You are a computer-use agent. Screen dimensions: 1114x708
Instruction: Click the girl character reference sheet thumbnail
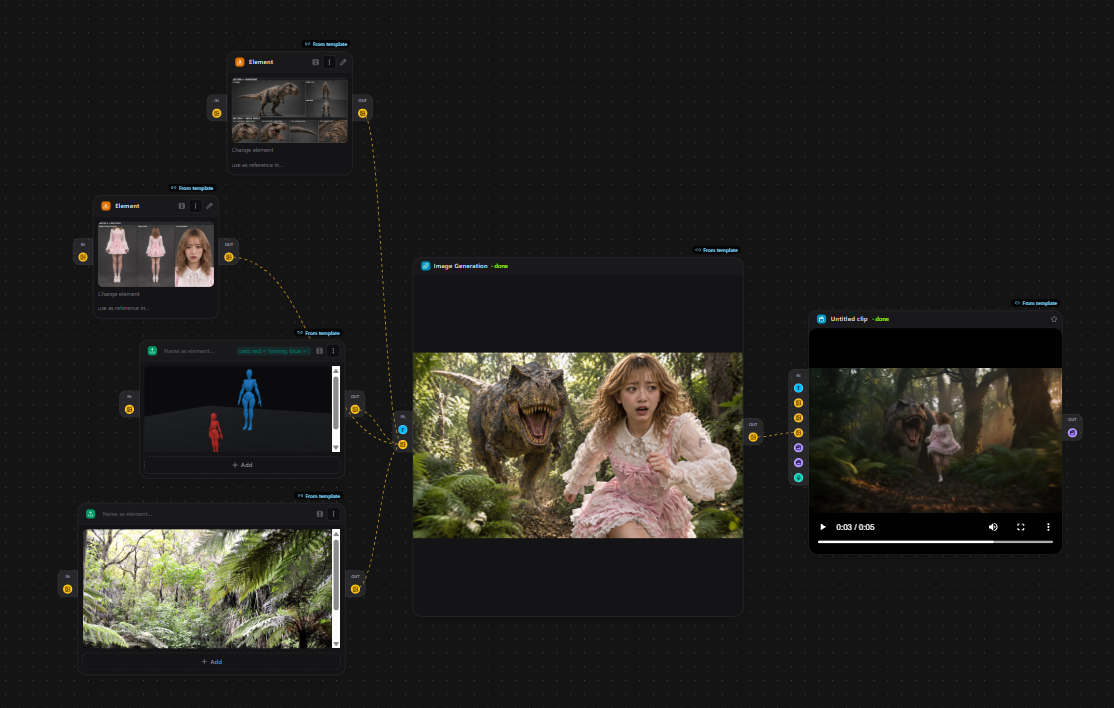click(x=156, y=254)
